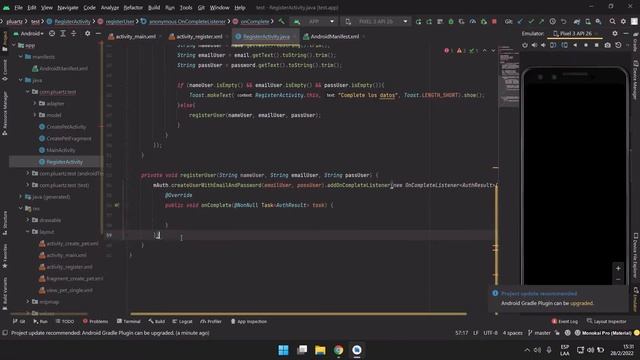Expand the adapter package
640x360 pixels.
pyautogui.click(x=35, y=104)
